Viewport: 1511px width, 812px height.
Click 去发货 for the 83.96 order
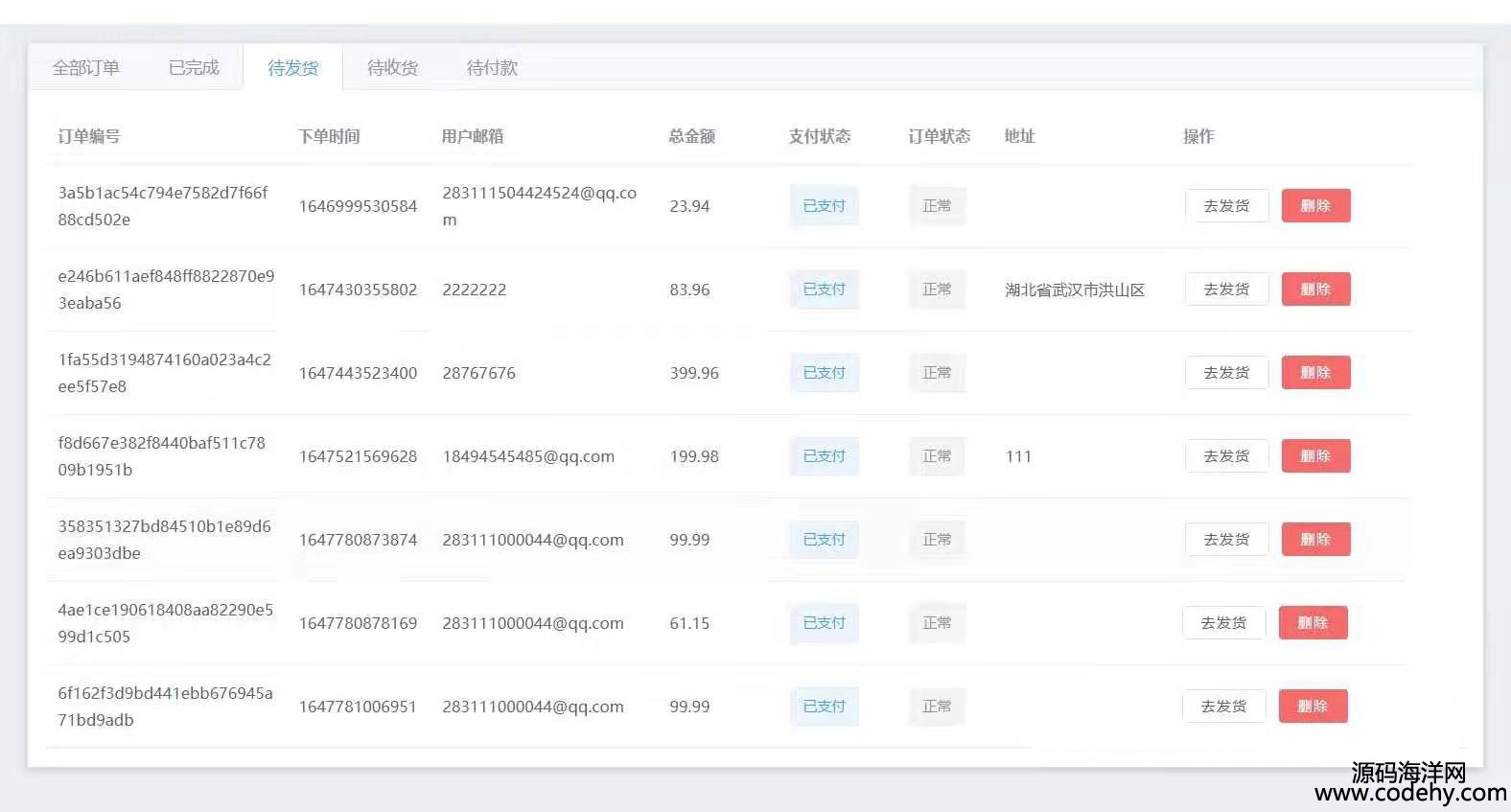point(1226,290)
